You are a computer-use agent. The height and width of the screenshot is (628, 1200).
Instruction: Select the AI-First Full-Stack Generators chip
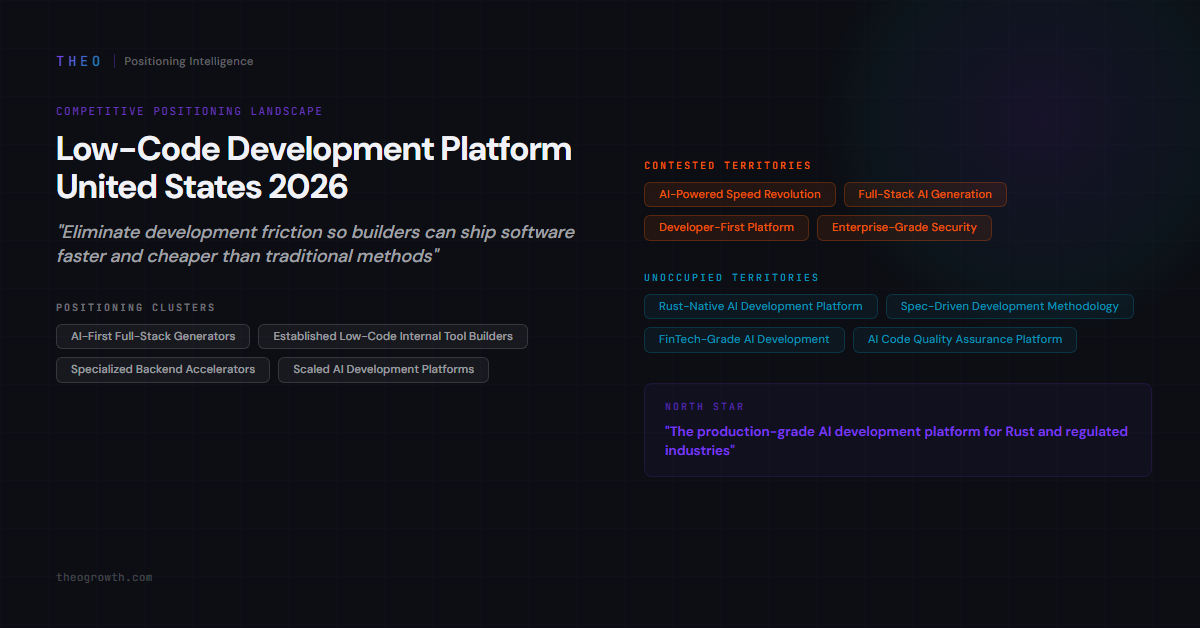pos(153,336)
